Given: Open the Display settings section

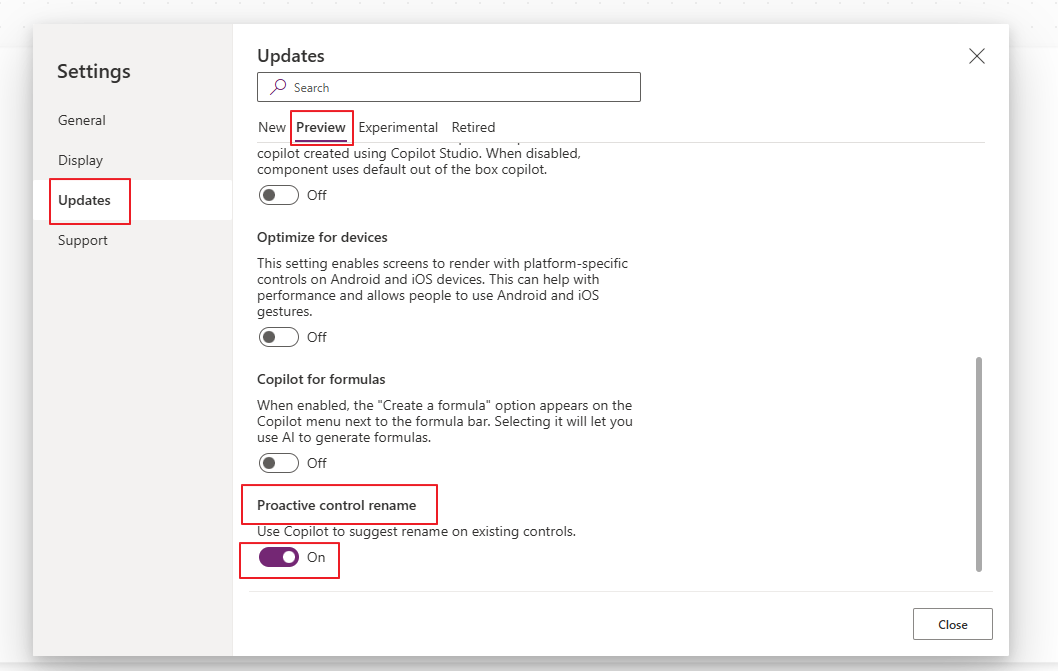Looking at the screenshot, I should click(80, 160).
